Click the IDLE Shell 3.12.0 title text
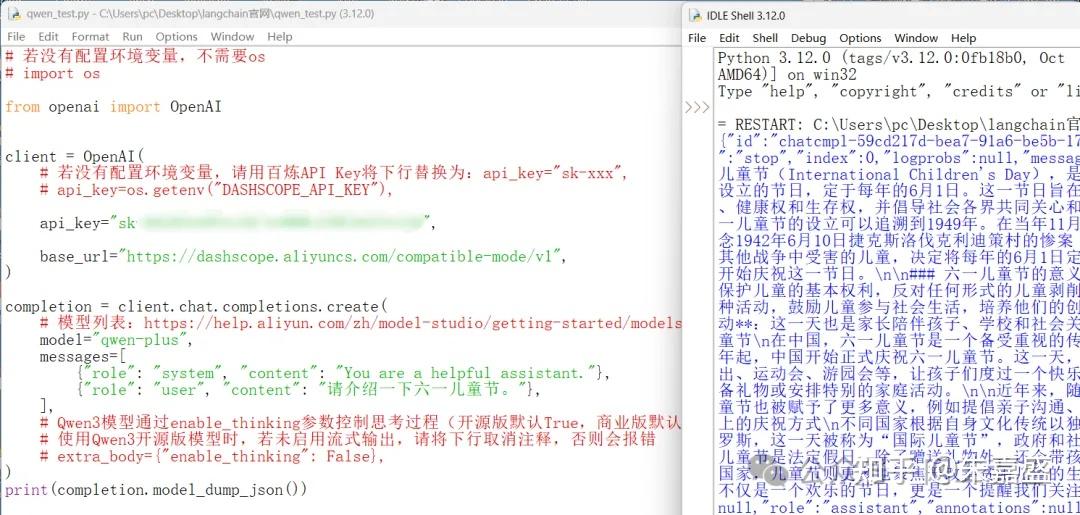This screenshot has width=1080, height=515. 746,15
